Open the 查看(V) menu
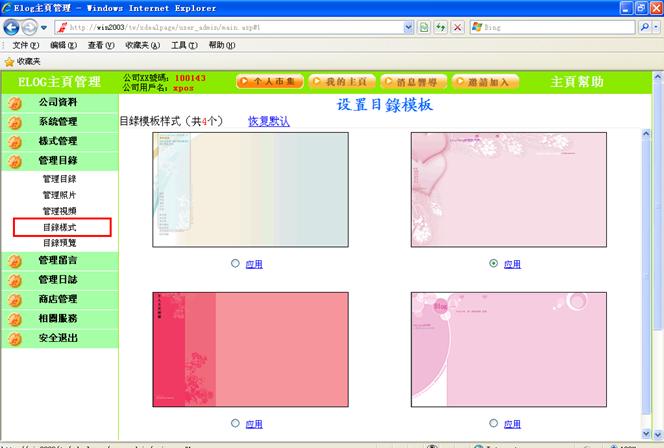The image size is (664, 448). (x=100, y=45)
